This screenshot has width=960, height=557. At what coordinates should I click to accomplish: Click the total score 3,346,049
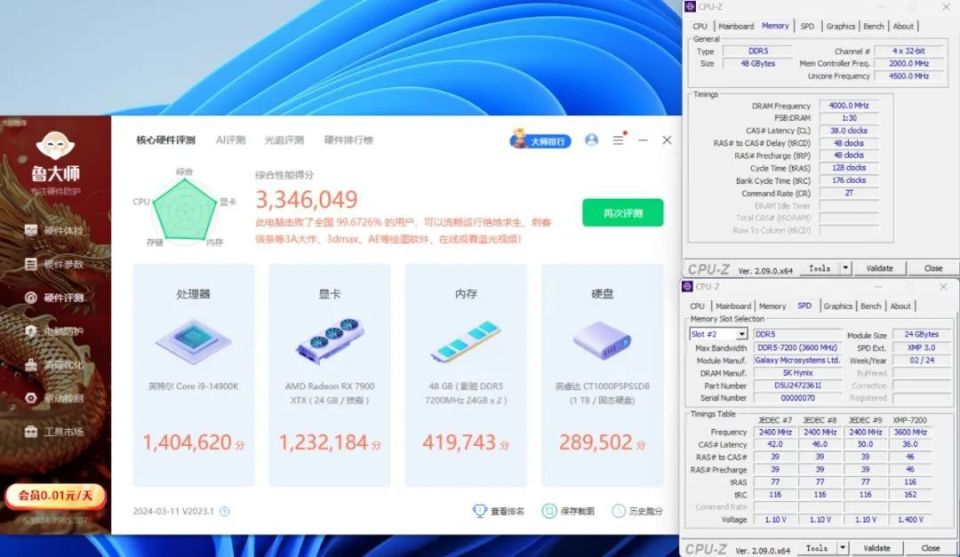[x=306, y=200]
